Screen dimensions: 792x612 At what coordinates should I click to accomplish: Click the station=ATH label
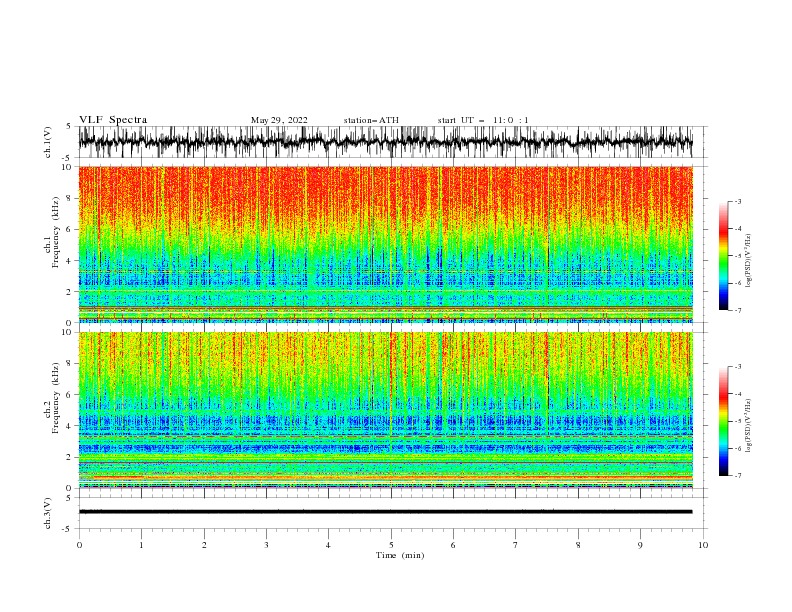(x=371, y=120)
